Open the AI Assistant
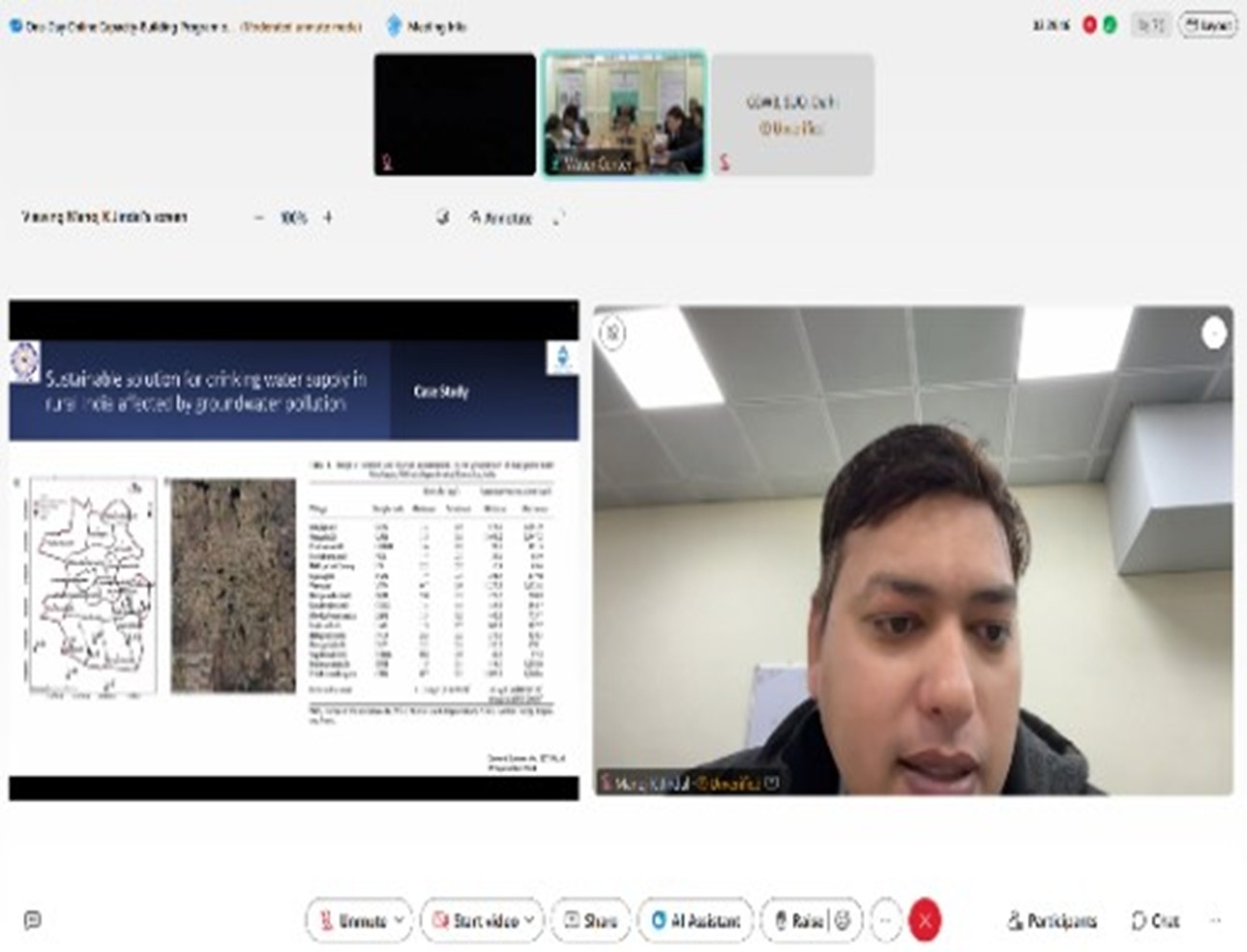The height and width of the screenshot is (952, 1247). tap(696, 920)
